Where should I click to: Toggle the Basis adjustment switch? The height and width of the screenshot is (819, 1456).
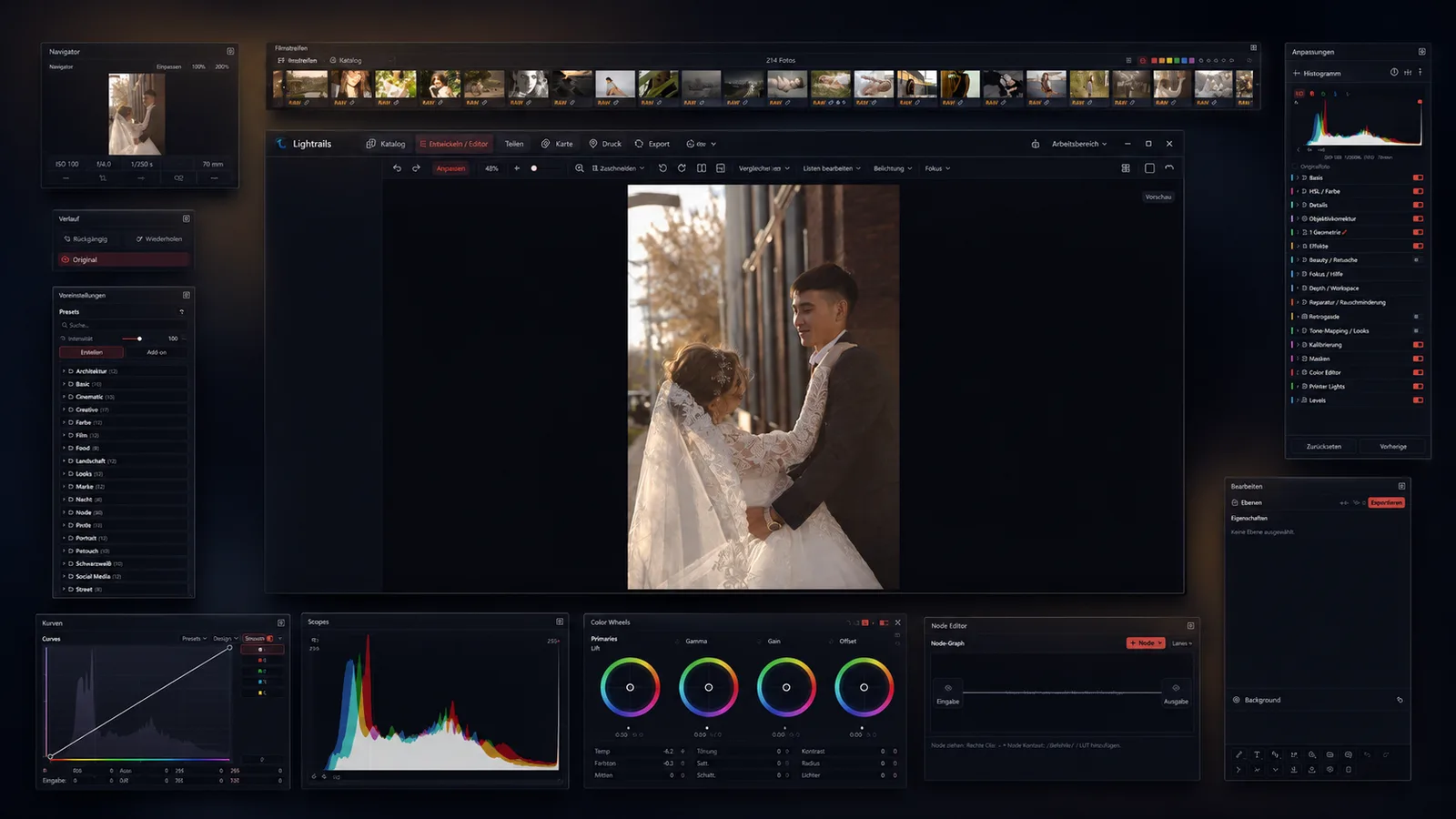click(x=1418, y=177)
